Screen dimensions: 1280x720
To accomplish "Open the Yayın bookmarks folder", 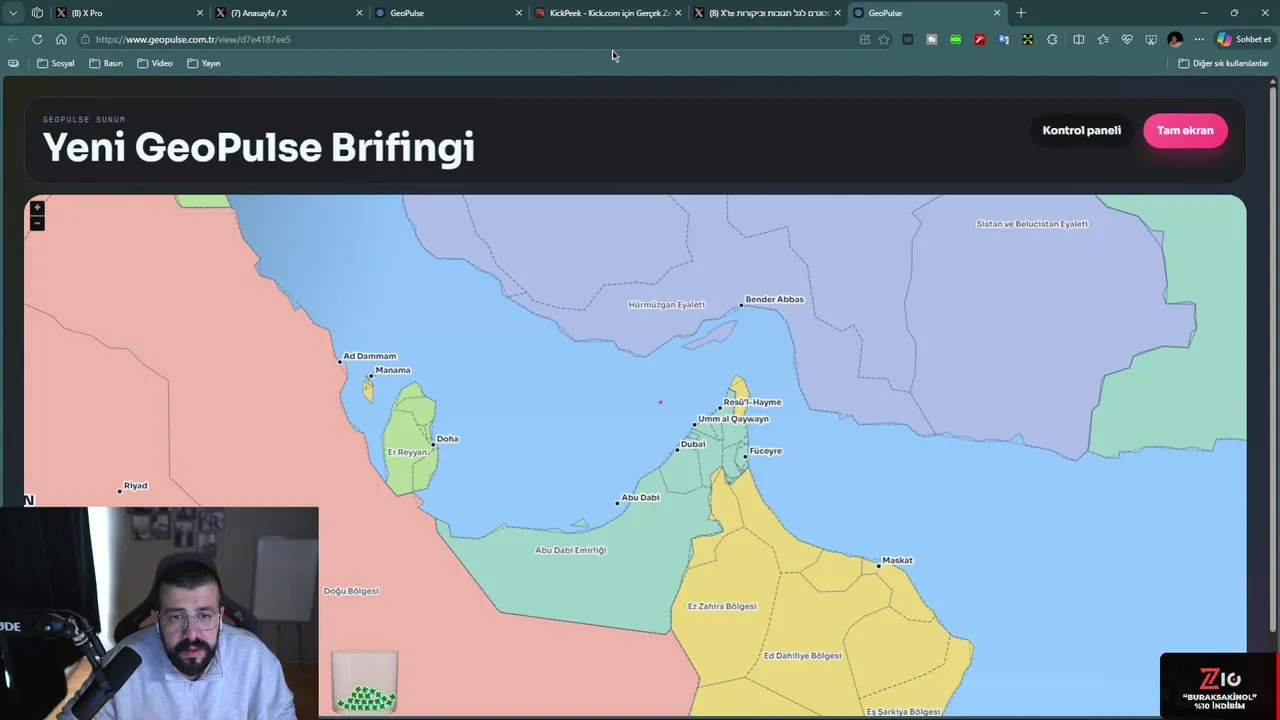I will point(204,63).
